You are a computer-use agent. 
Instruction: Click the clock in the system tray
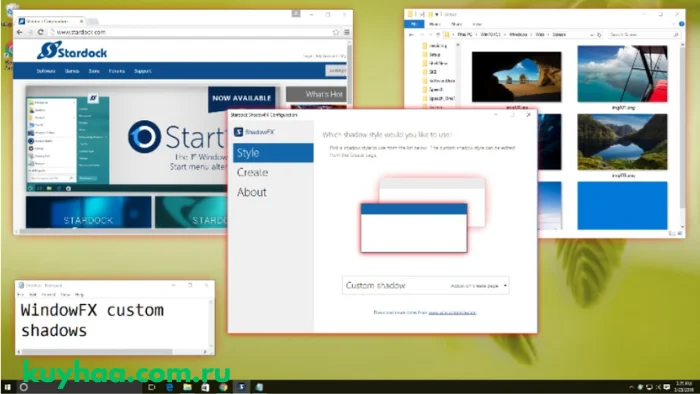point(683,387)
